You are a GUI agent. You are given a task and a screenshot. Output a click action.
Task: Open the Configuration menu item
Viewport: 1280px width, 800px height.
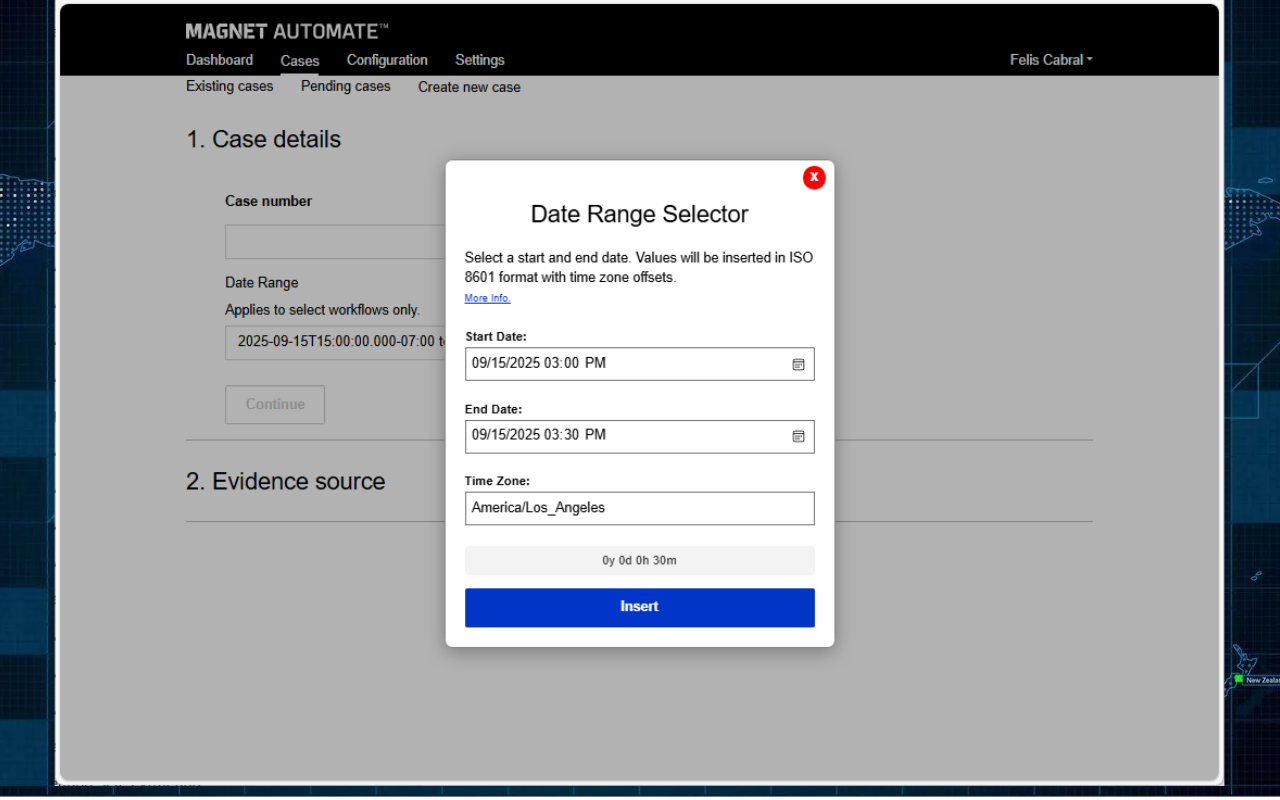pos(387,60)
